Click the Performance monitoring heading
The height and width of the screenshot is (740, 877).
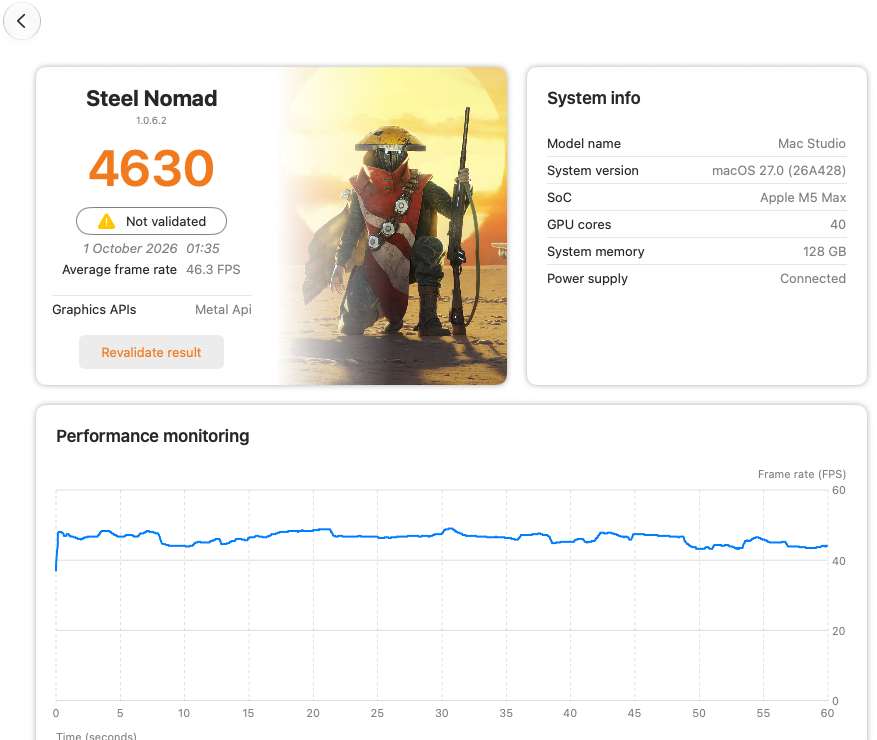pyautogui.click(x=153, y=436)
